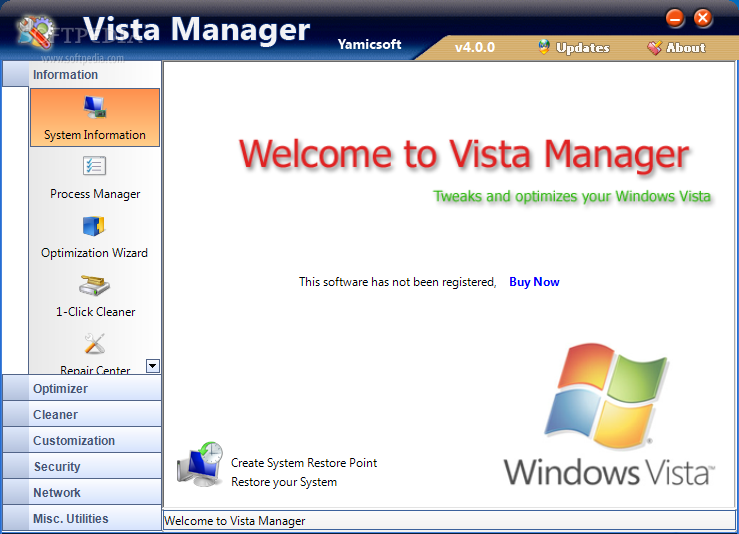Screen dimensions: 739x534
Task: Click the v4.0.0 version label
Action: point(475,48)
